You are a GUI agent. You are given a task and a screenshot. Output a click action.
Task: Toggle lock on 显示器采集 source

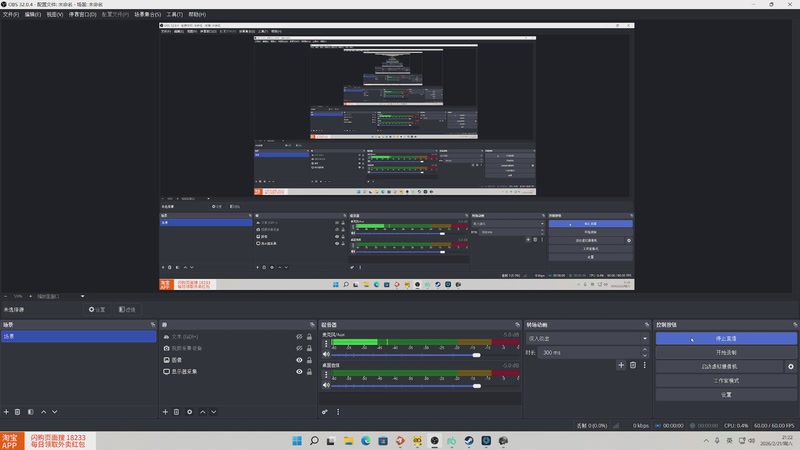click(309, 371)
